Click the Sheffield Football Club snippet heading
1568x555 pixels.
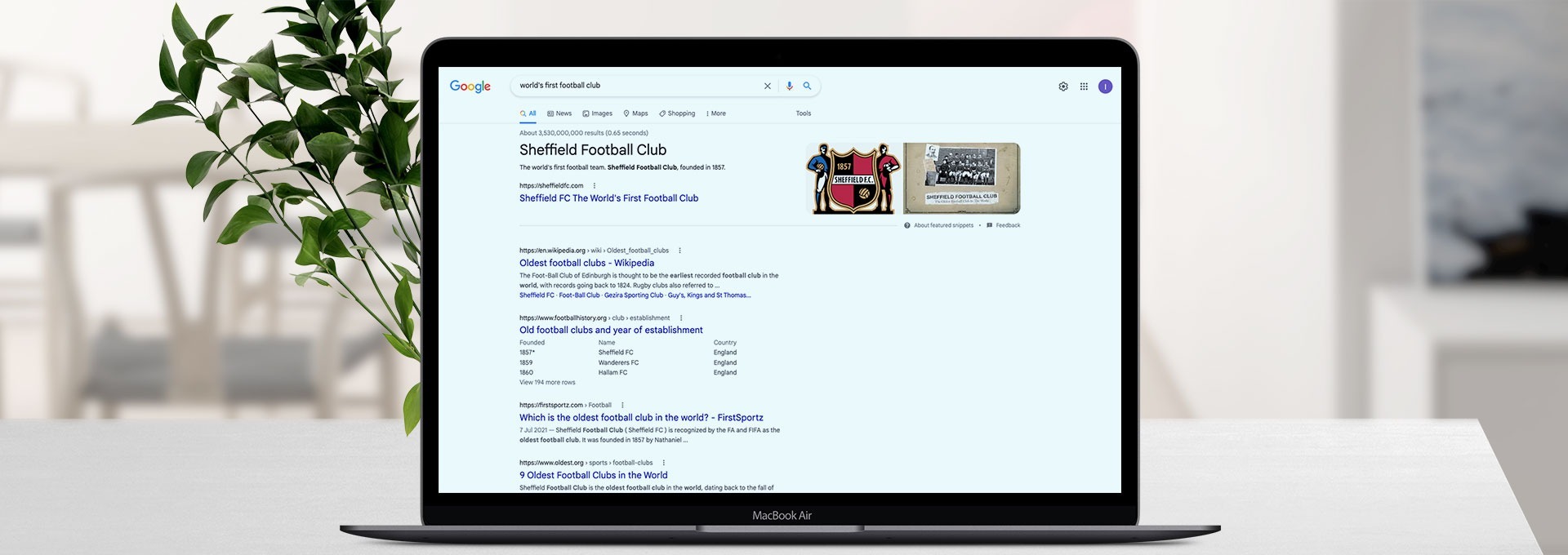pyautogui.click(x=593, y=150)
